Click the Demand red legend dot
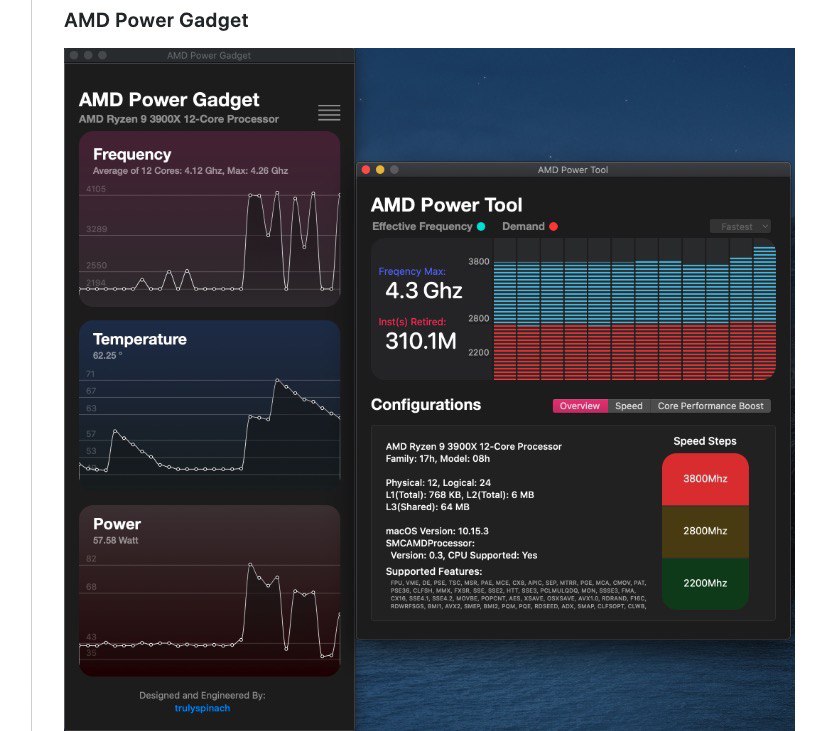Viewport: 833px width, 731px height. pos(554,227)
